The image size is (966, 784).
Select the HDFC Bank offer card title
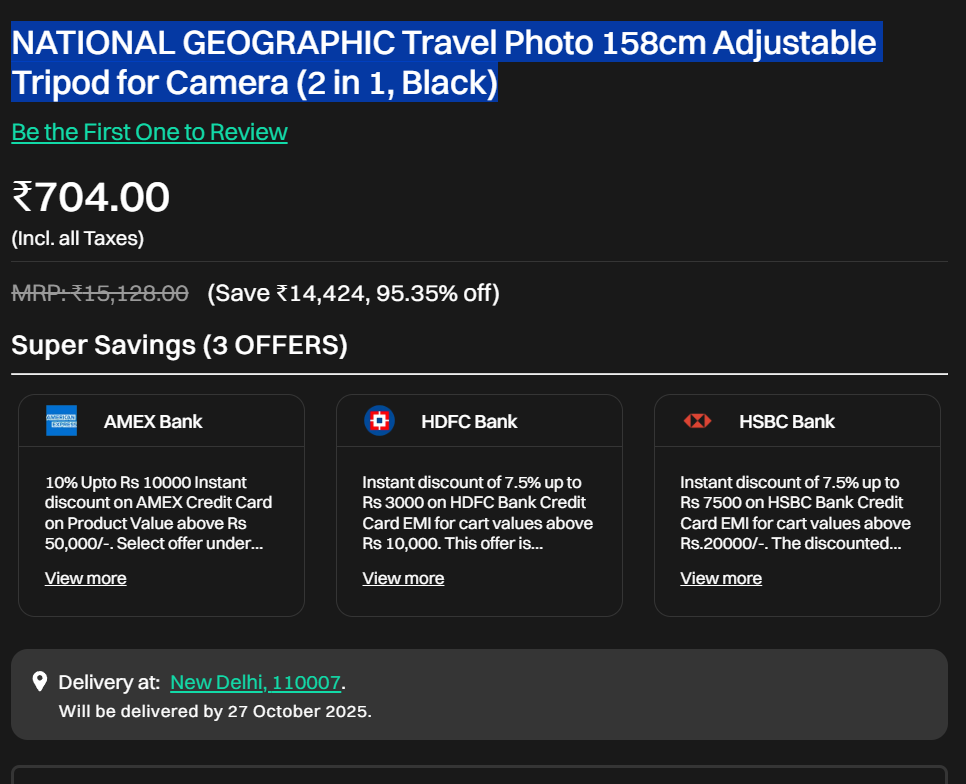(469, 421)
